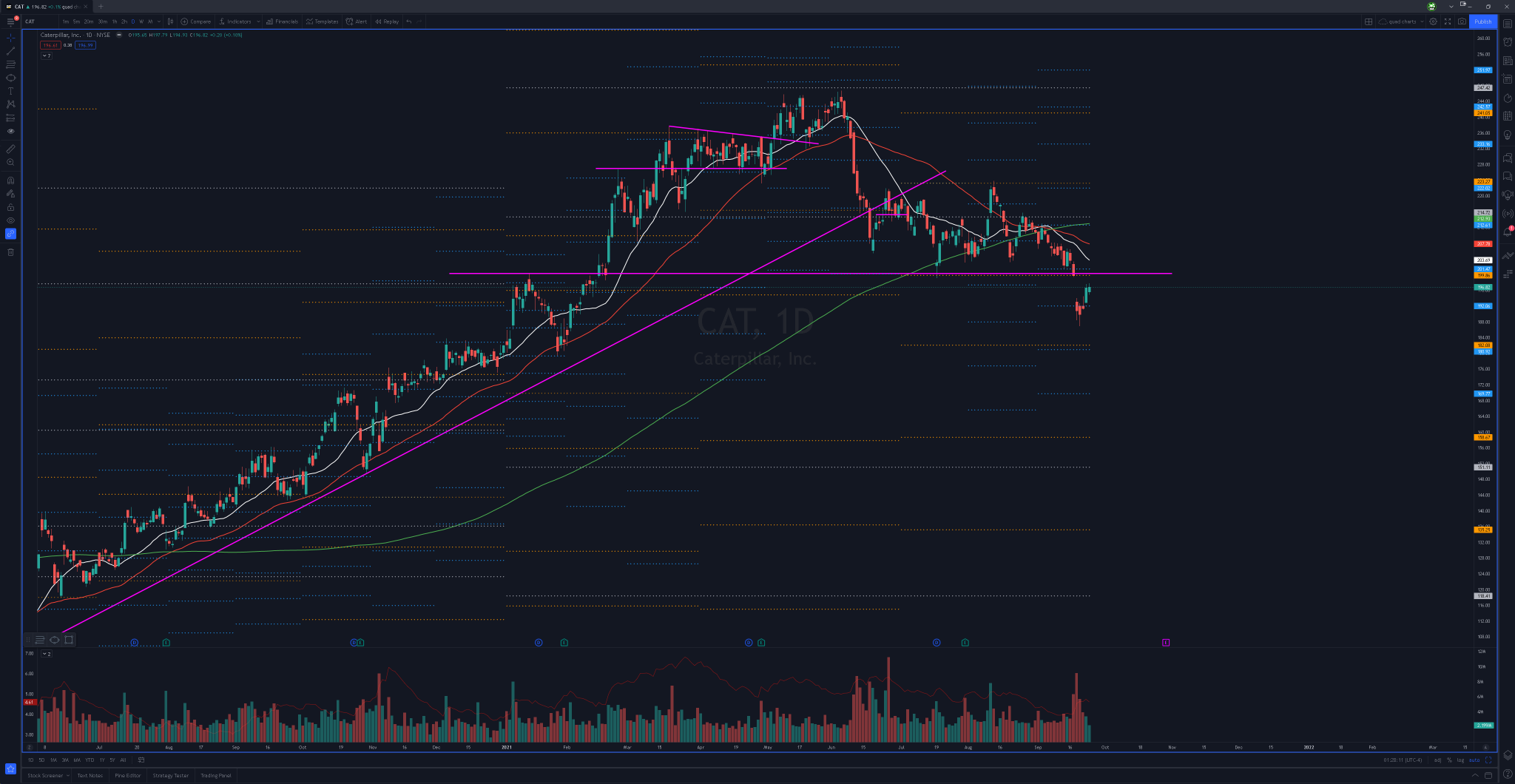This screenshot has height=784, width=1515.
Task: Open the ideas lightbulb panel
Action: click(x=1508, y=136)
